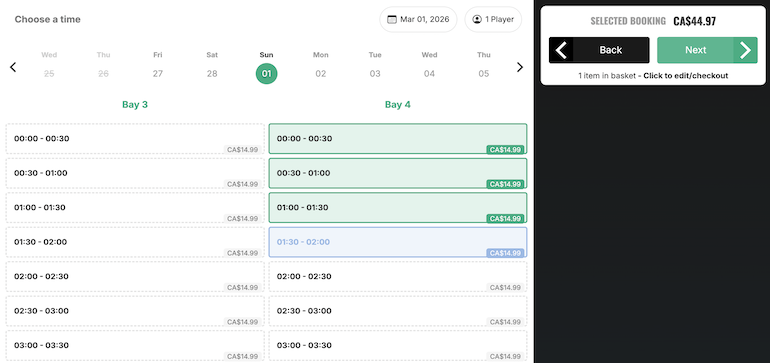Click the SELECTED BOOKING label
The width and height of the screenshot is (770, 363).
pyautogui.click(x=628, y=21)
